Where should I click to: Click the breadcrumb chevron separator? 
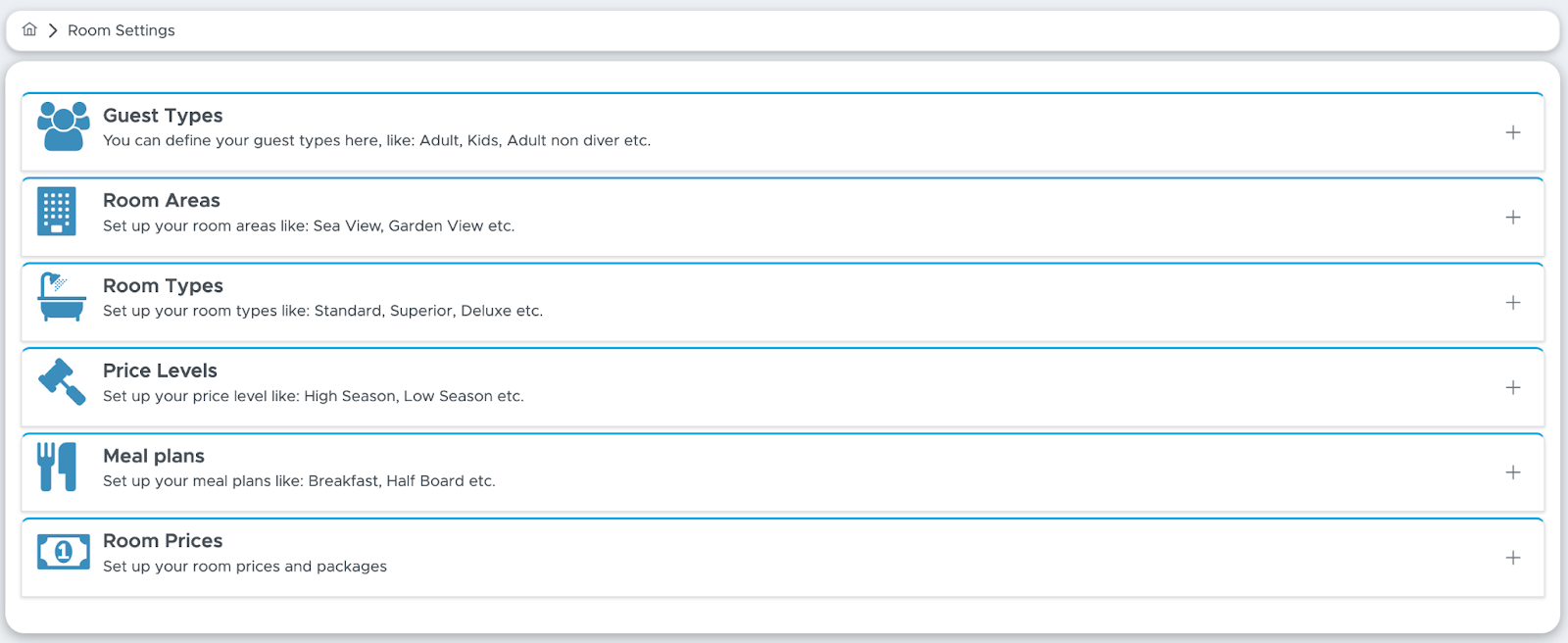[53, 30]
